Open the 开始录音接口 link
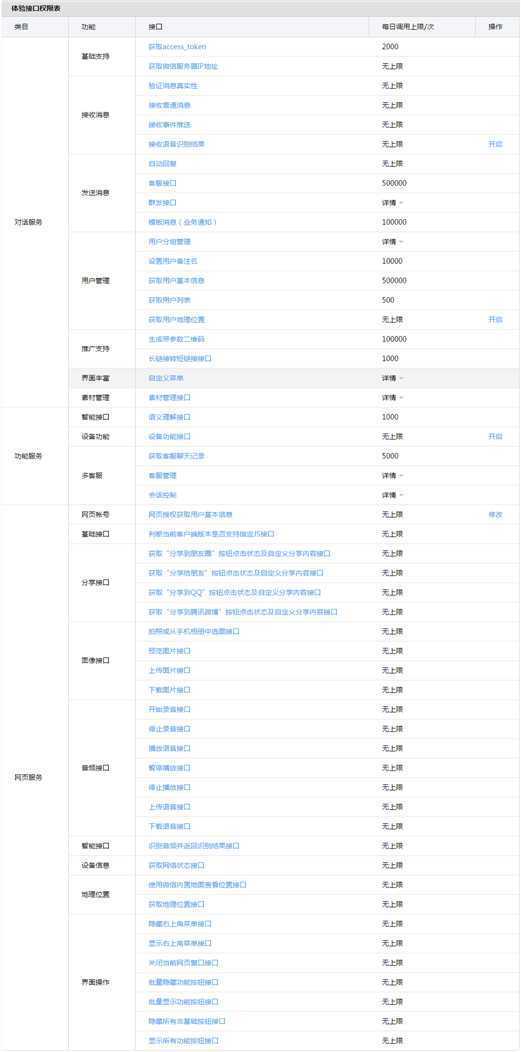The image size is (521, 1052). 169,709
